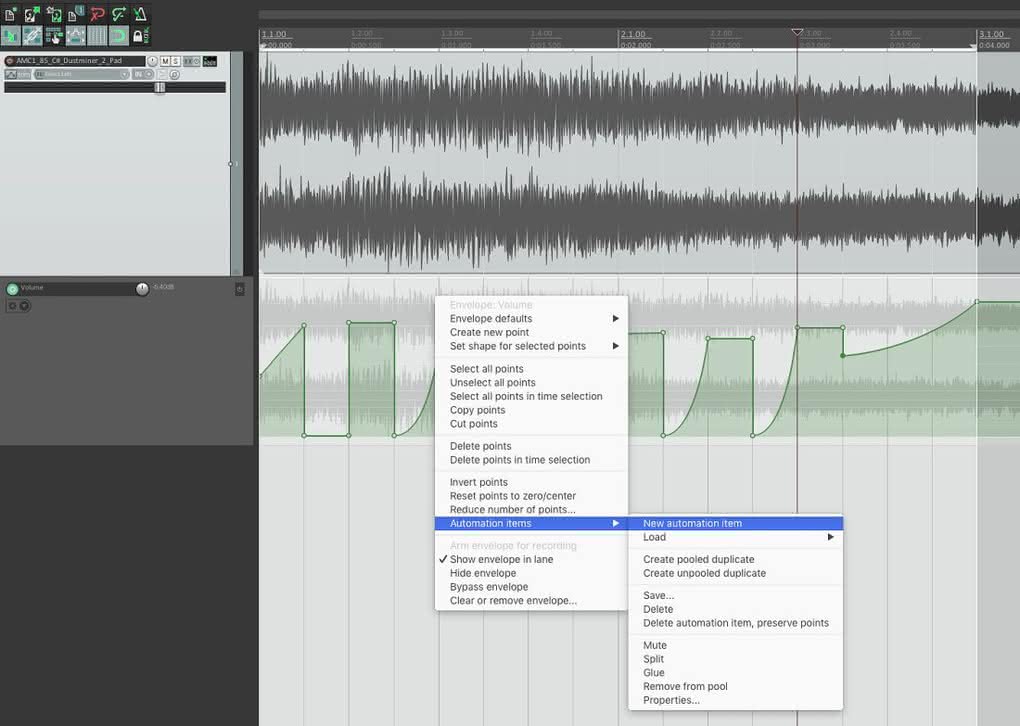Arm the Dustminer track for recording
This screenshot has width=1020, height=726.
point(9,61)
